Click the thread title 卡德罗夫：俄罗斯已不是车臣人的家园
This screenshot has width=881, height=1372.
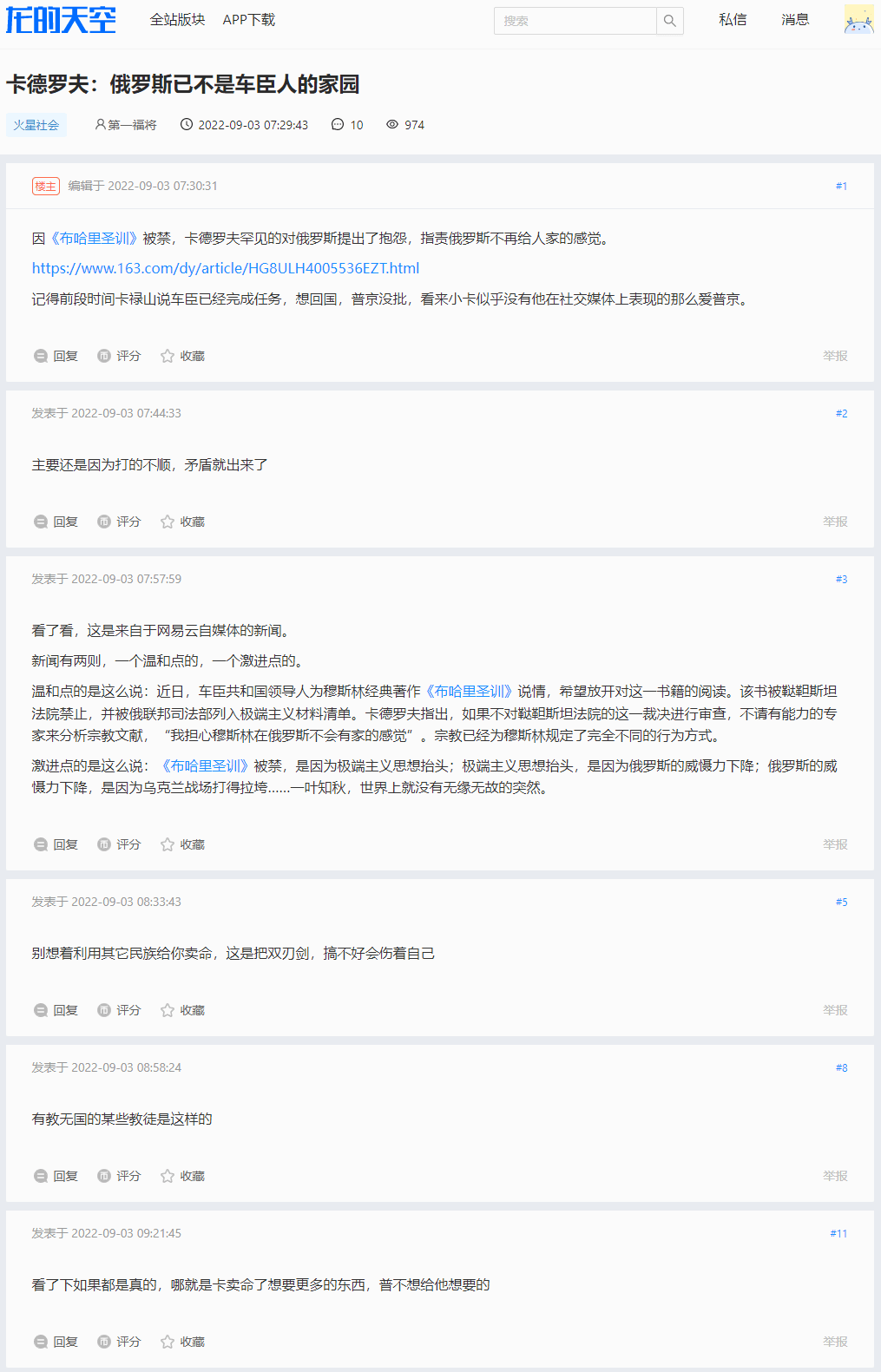pyautogui.click(x=183, y=84)
